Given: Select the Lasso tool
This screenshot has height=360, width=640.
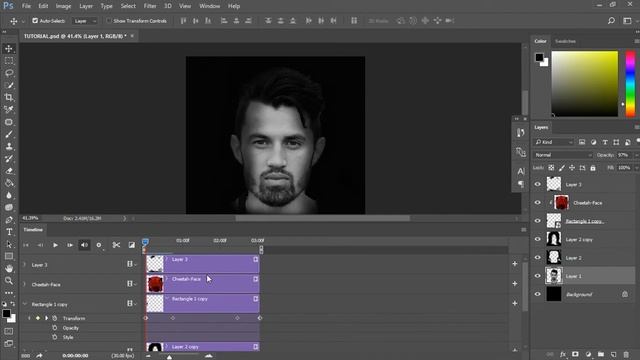Looking at the screenshot, I should click(x=9, y=73).
